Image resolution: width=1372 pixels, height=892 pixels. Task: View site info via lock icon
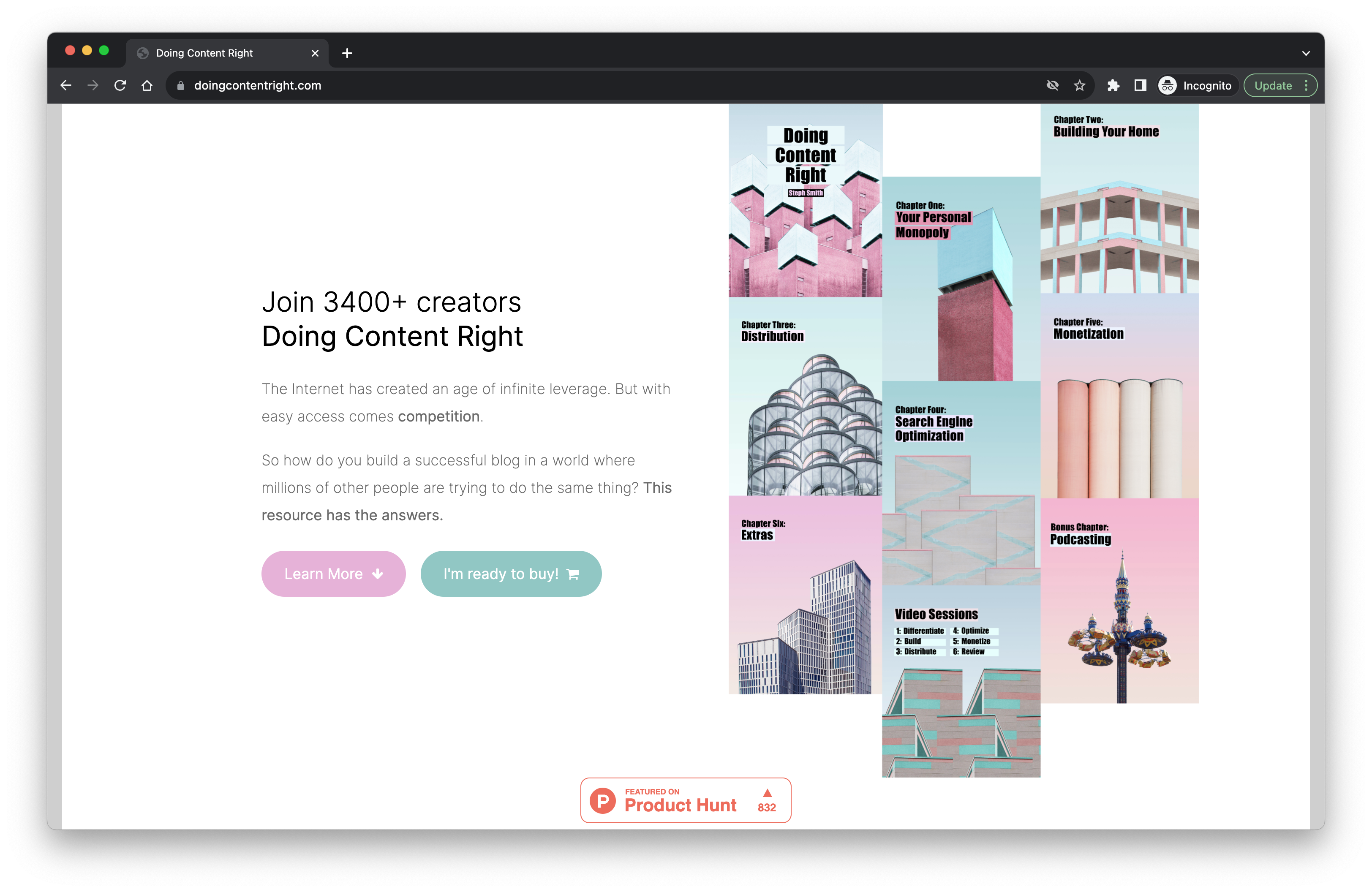point(180,85)
